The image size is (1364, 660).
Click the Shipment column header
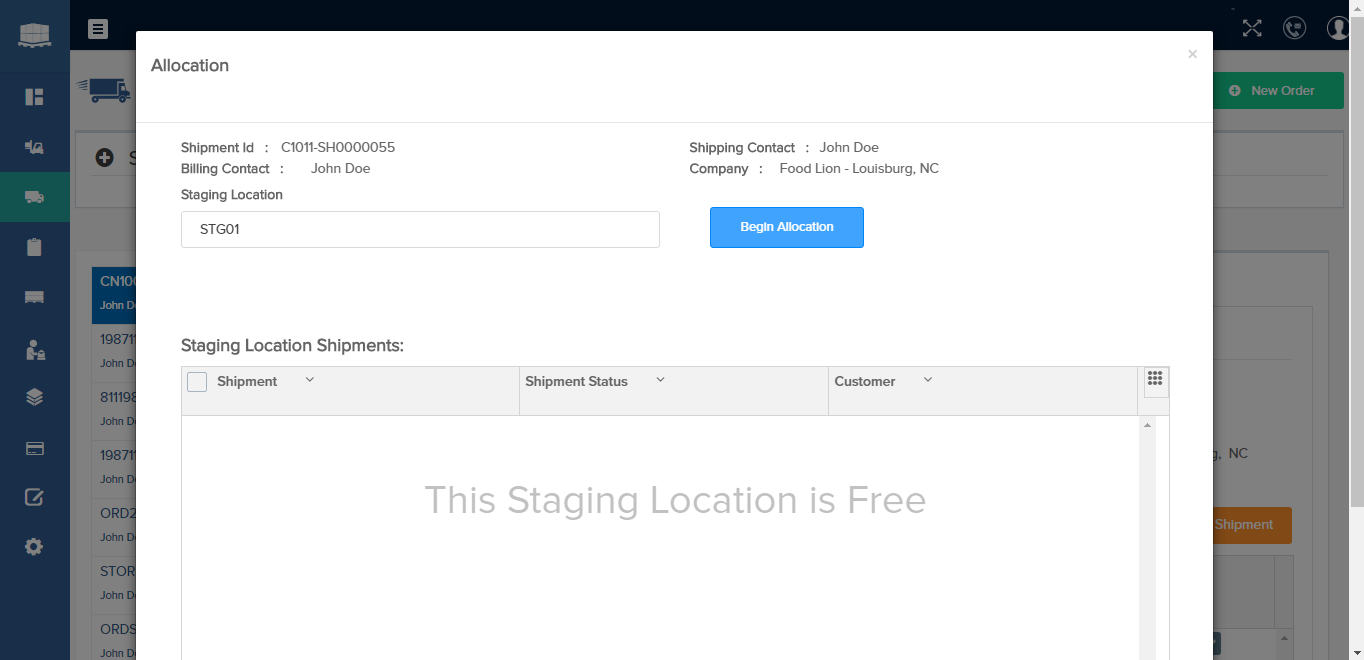pos(247,381)
